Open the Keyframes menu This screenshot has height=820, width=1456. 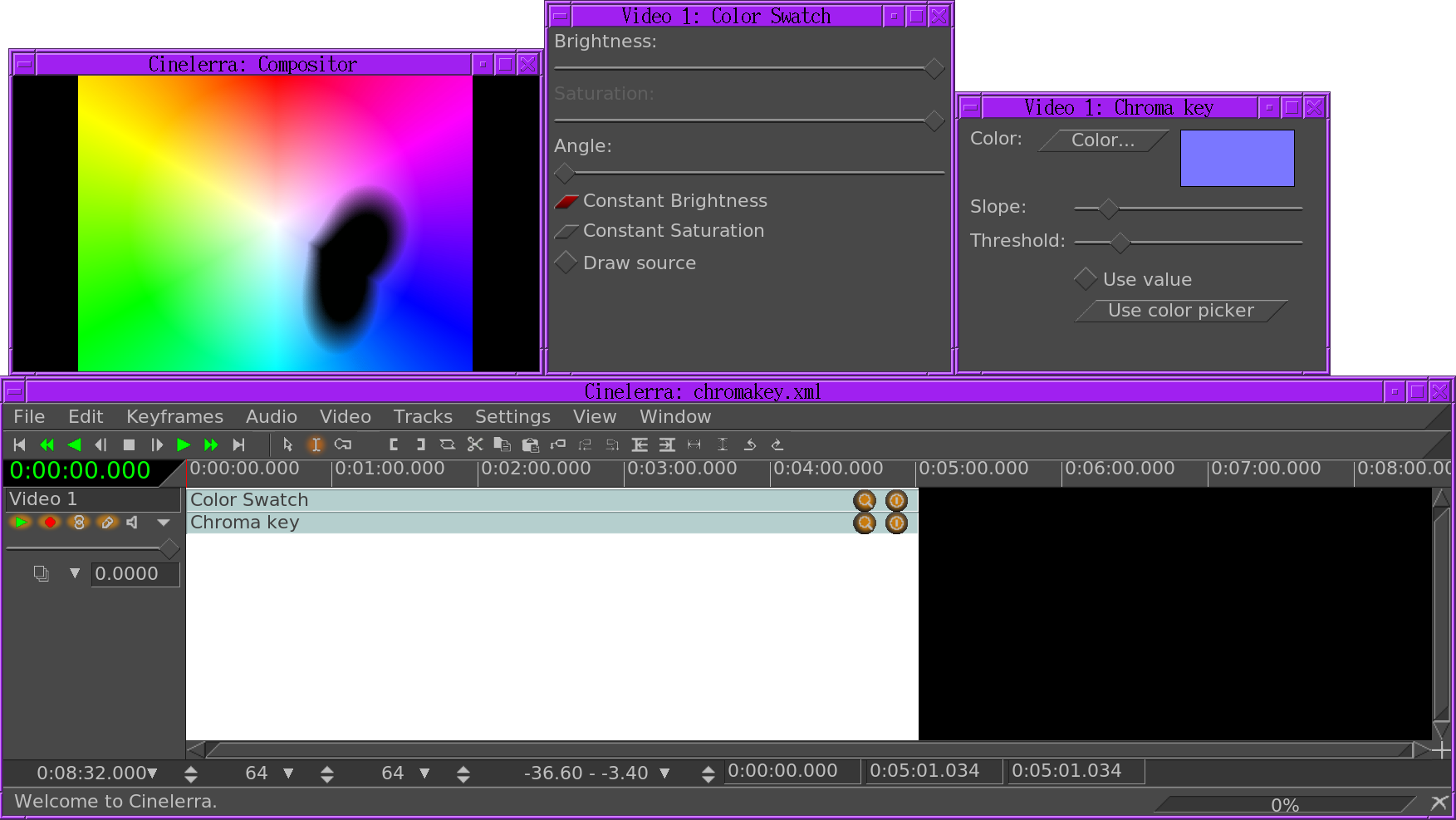click(x=174, y=416)
